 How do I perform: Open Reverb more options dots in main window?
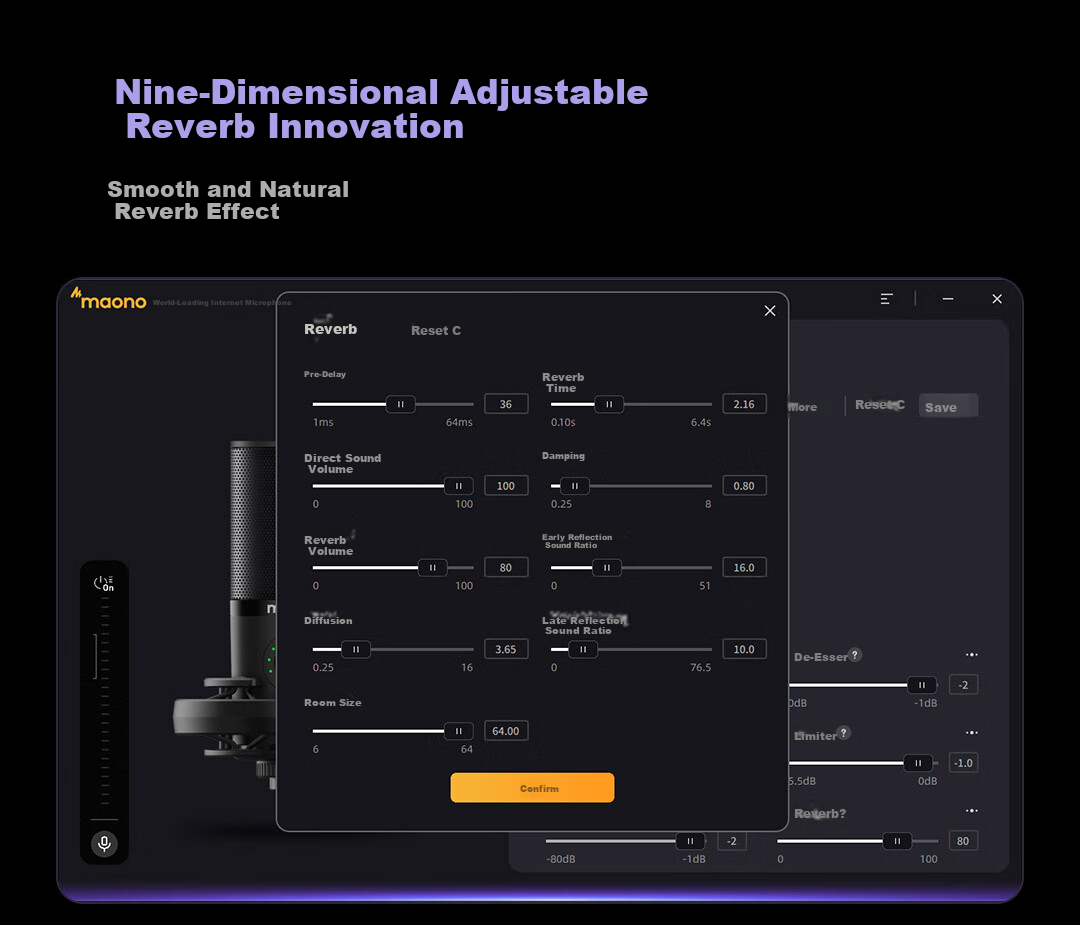click(x=971, y=811)
